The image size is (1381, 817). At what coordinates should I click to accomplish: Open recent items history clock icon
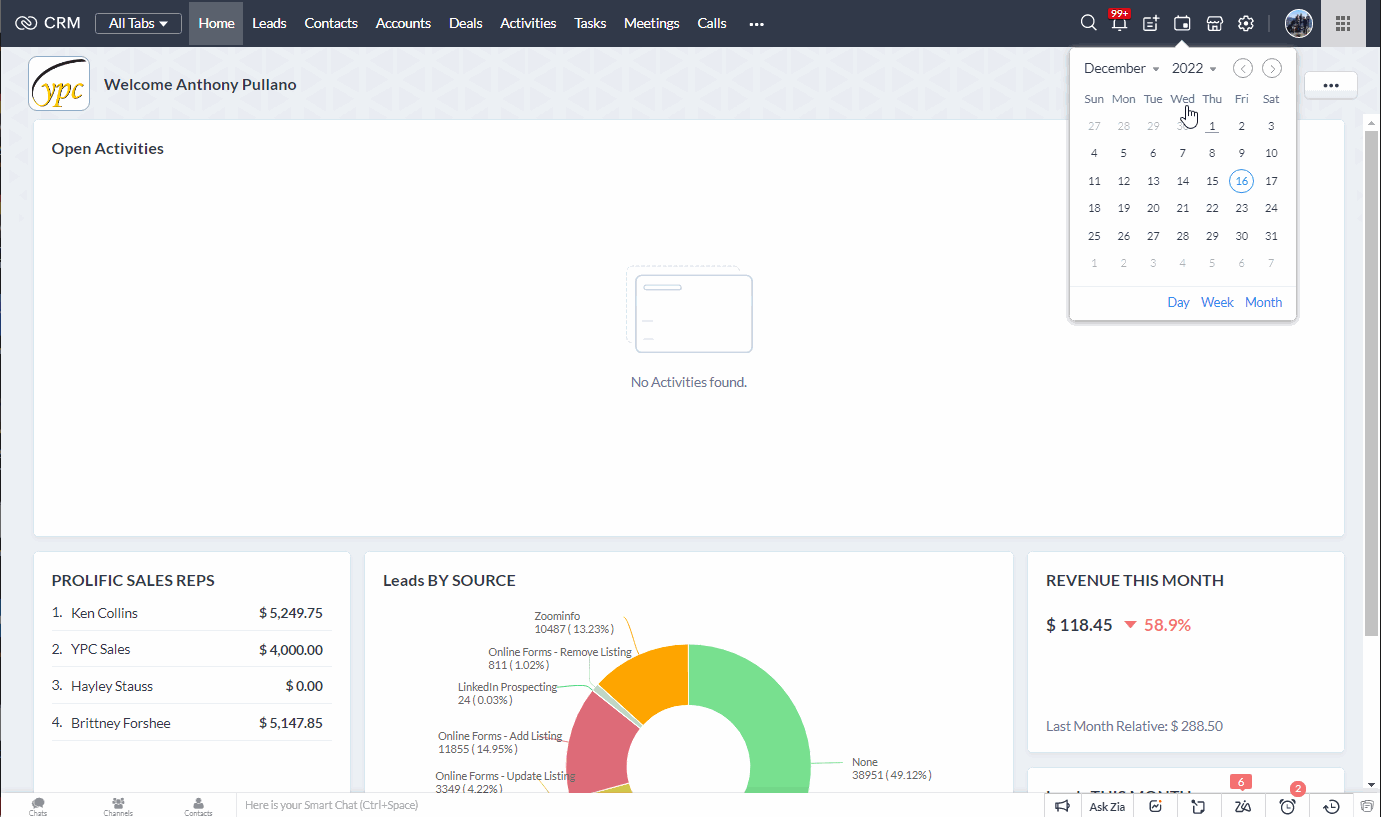point(1331,806)
